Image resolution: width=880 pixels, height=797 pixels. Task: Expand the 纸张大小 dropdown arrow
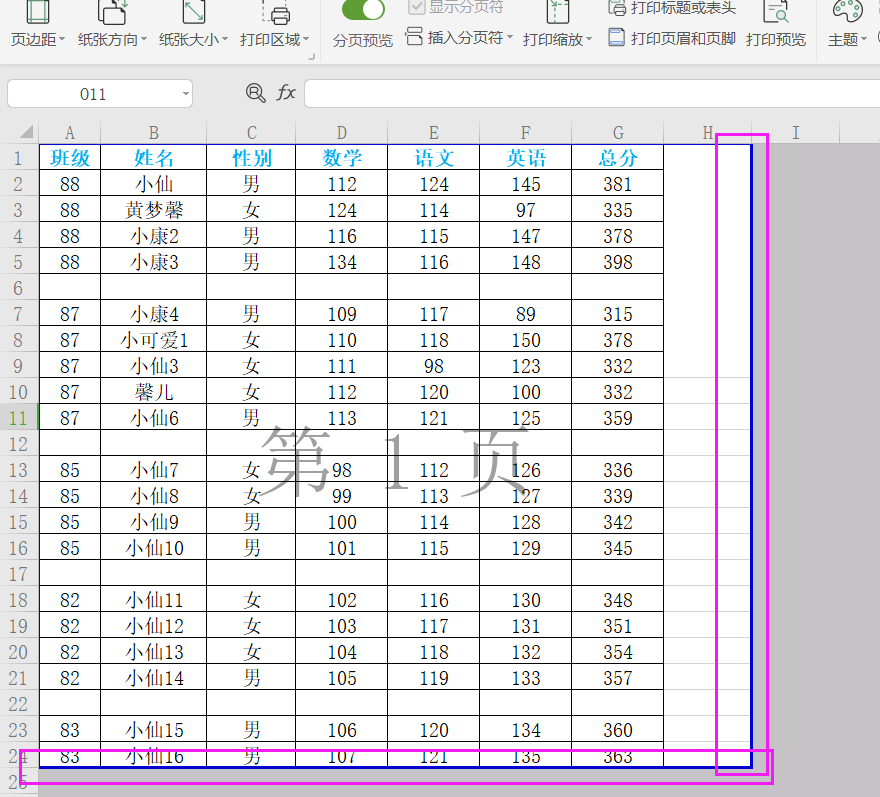click(x=224, y=39)
